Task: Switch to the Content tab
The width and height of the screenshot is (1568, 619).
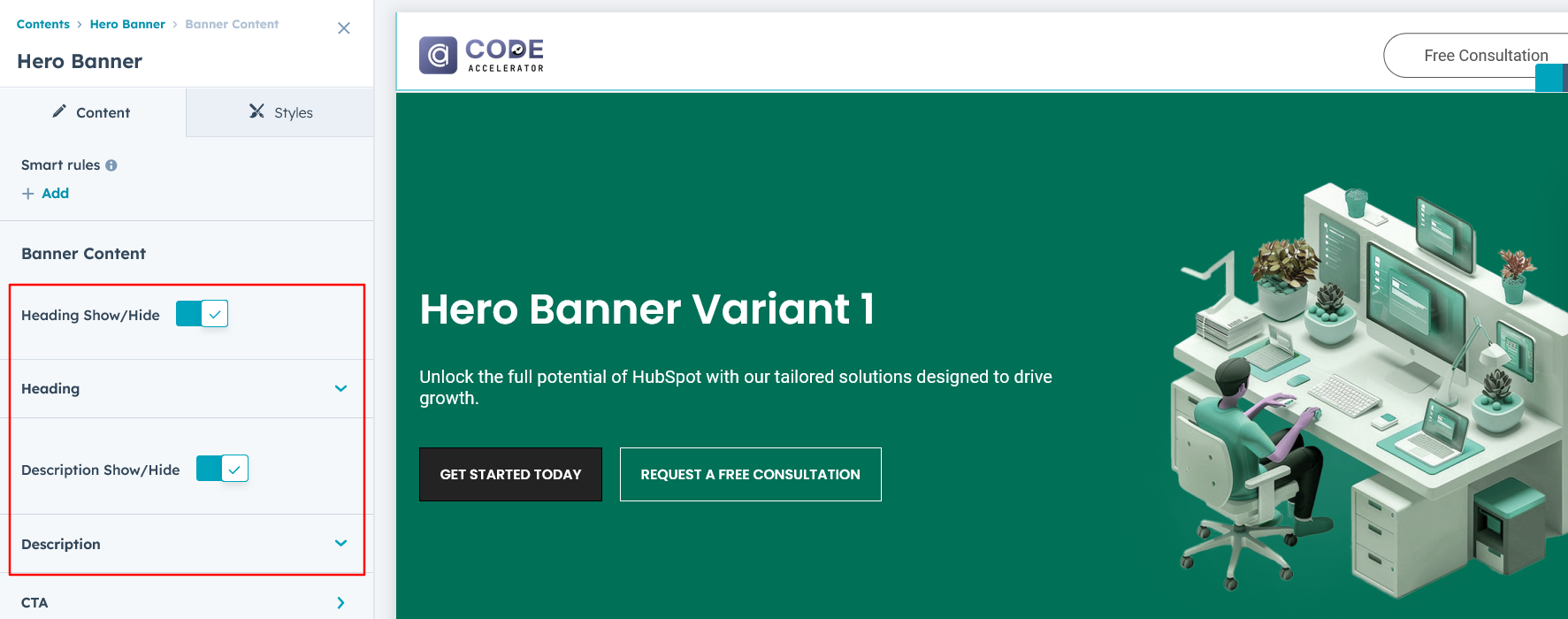Action: (x=93, y=112)
